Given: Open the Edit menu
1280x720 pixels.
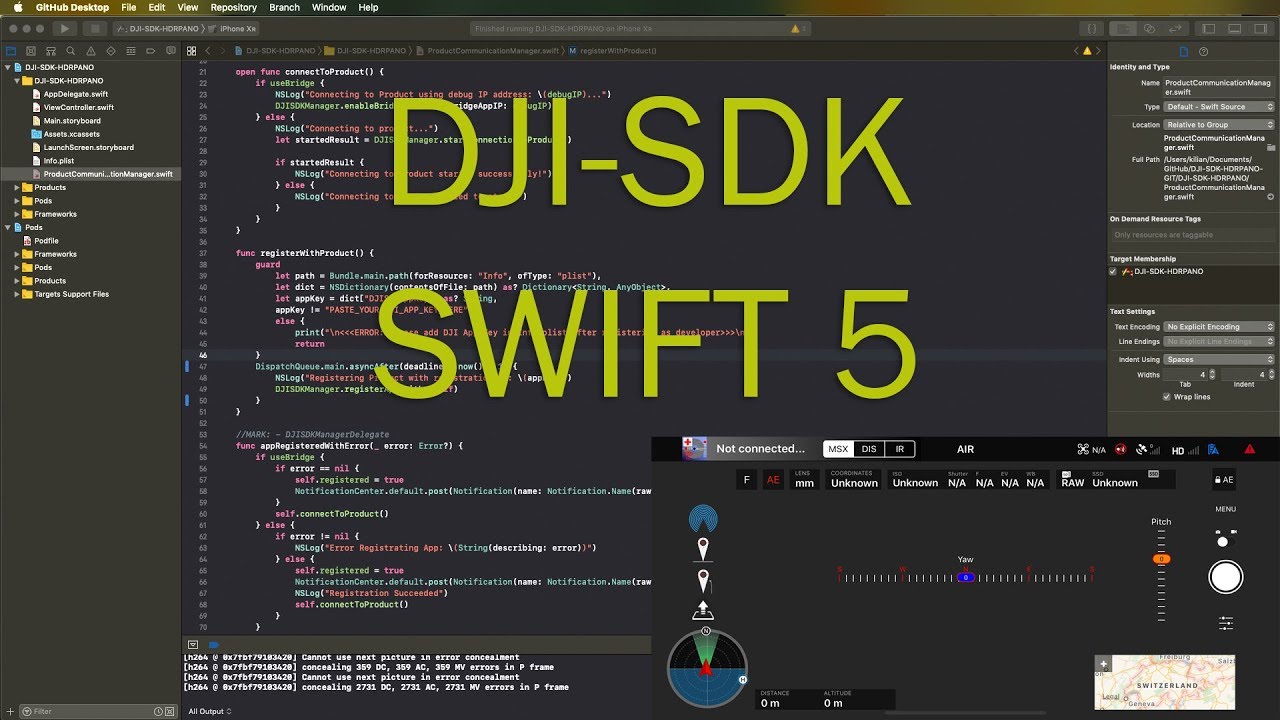Looking at the screenshot, I should click(157, 7).
